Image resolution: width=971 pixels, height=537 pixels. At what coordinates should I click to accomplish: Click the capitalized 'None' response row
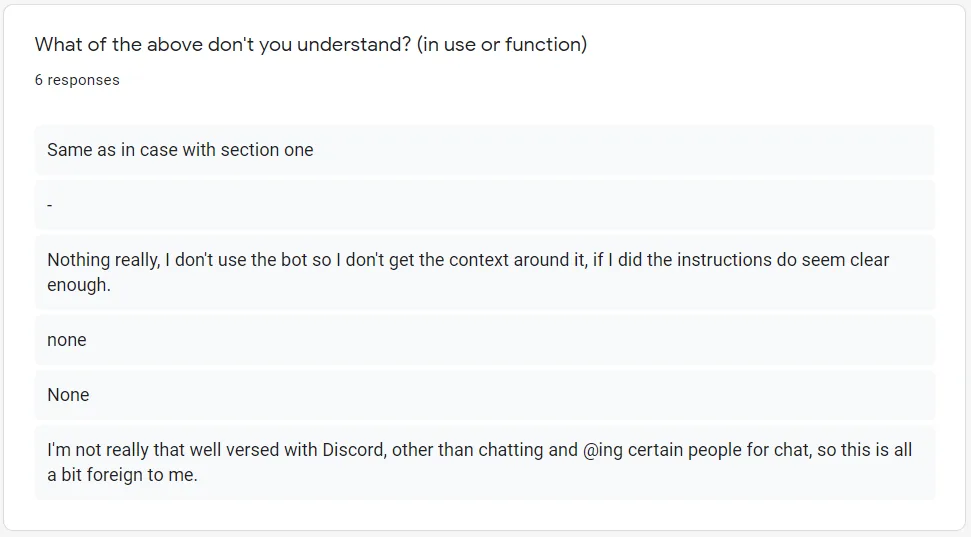pos(485,395)
